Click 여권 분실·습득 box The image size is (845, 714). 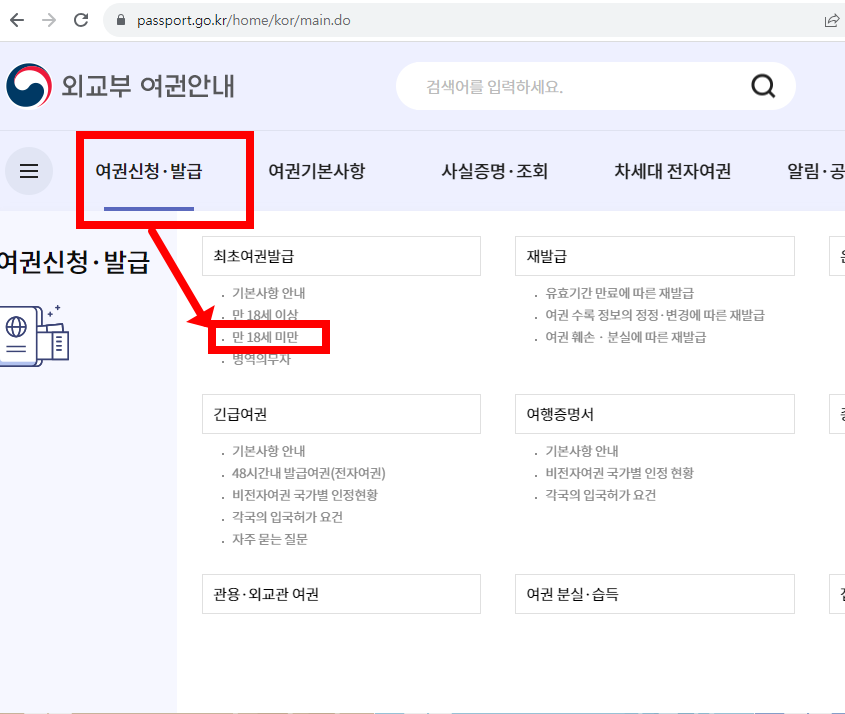click(654, 593)
